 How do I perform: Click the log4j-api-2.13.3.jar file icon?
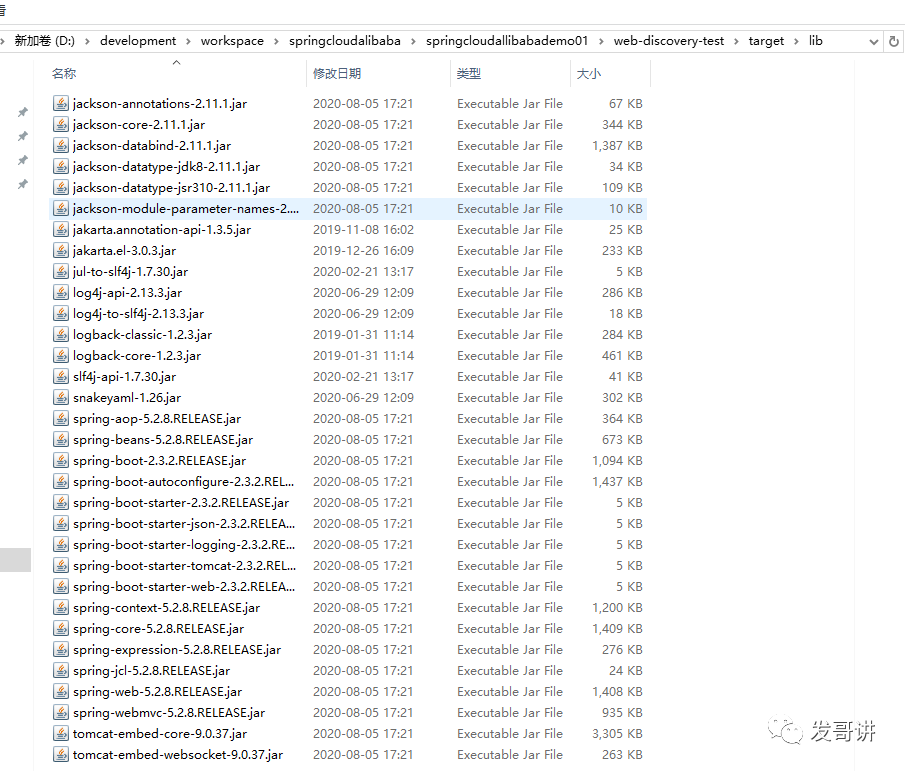click(x=61, y=293)
